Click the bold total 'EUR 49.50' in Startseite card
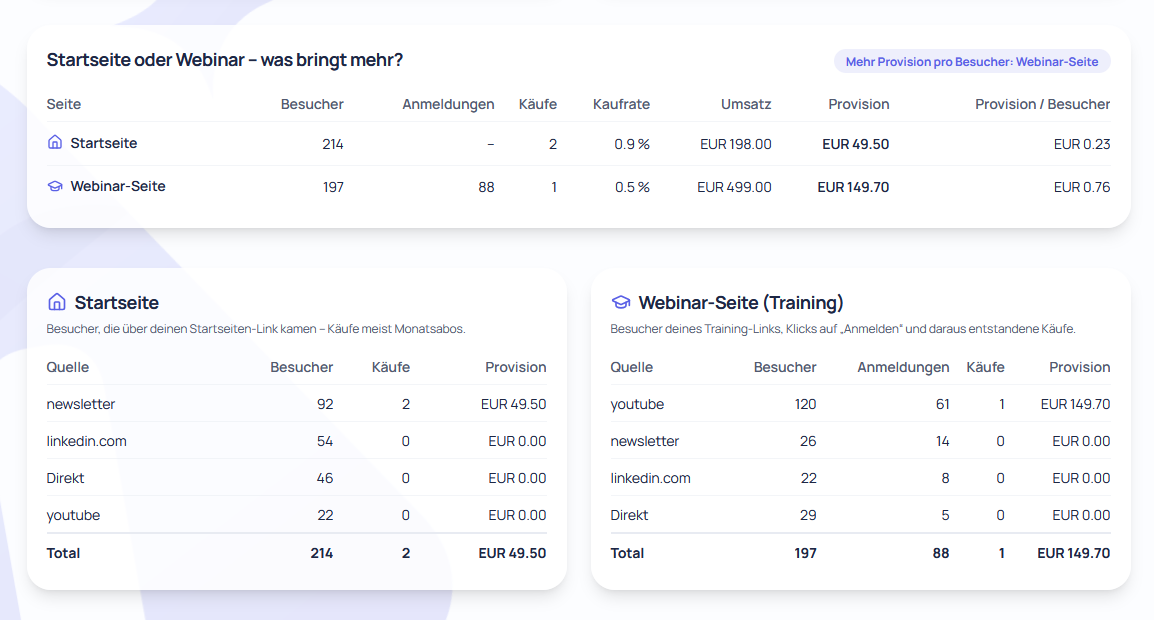The width and height of the screenshot is (1154, 620). tap(512, 553)
